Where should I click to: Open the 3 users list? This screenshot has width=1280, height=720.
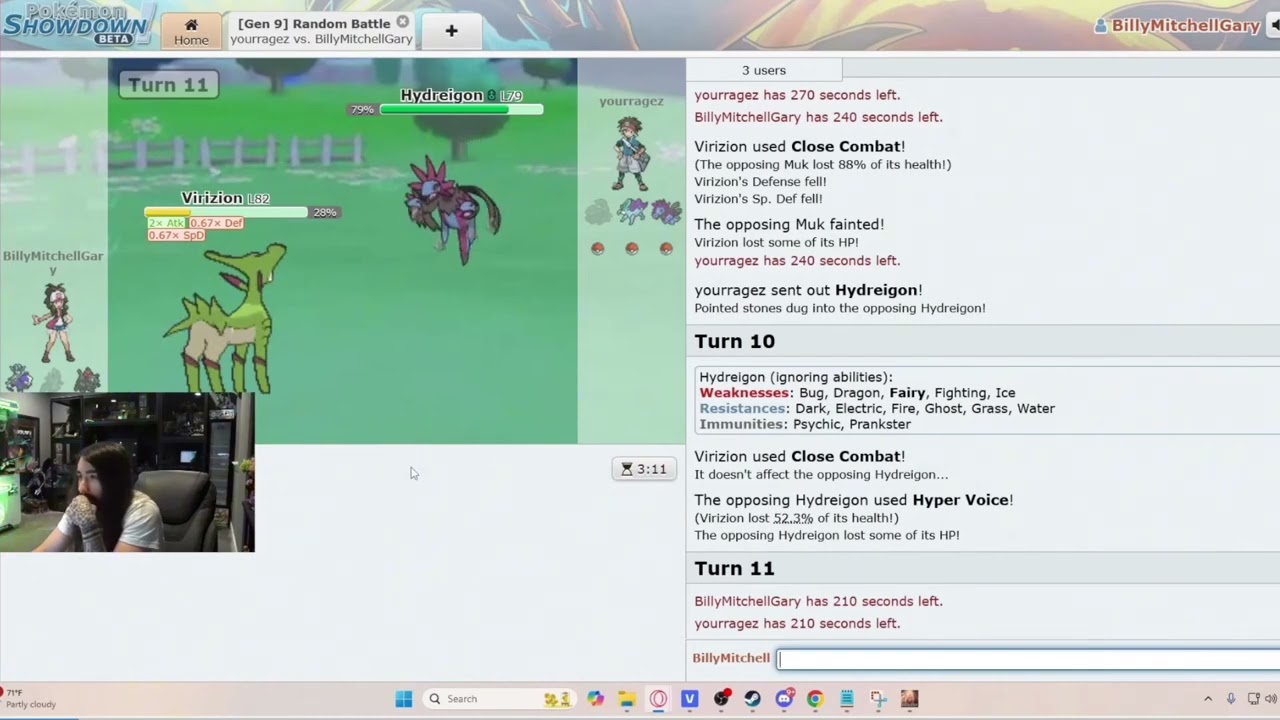(x=764, y=70)
